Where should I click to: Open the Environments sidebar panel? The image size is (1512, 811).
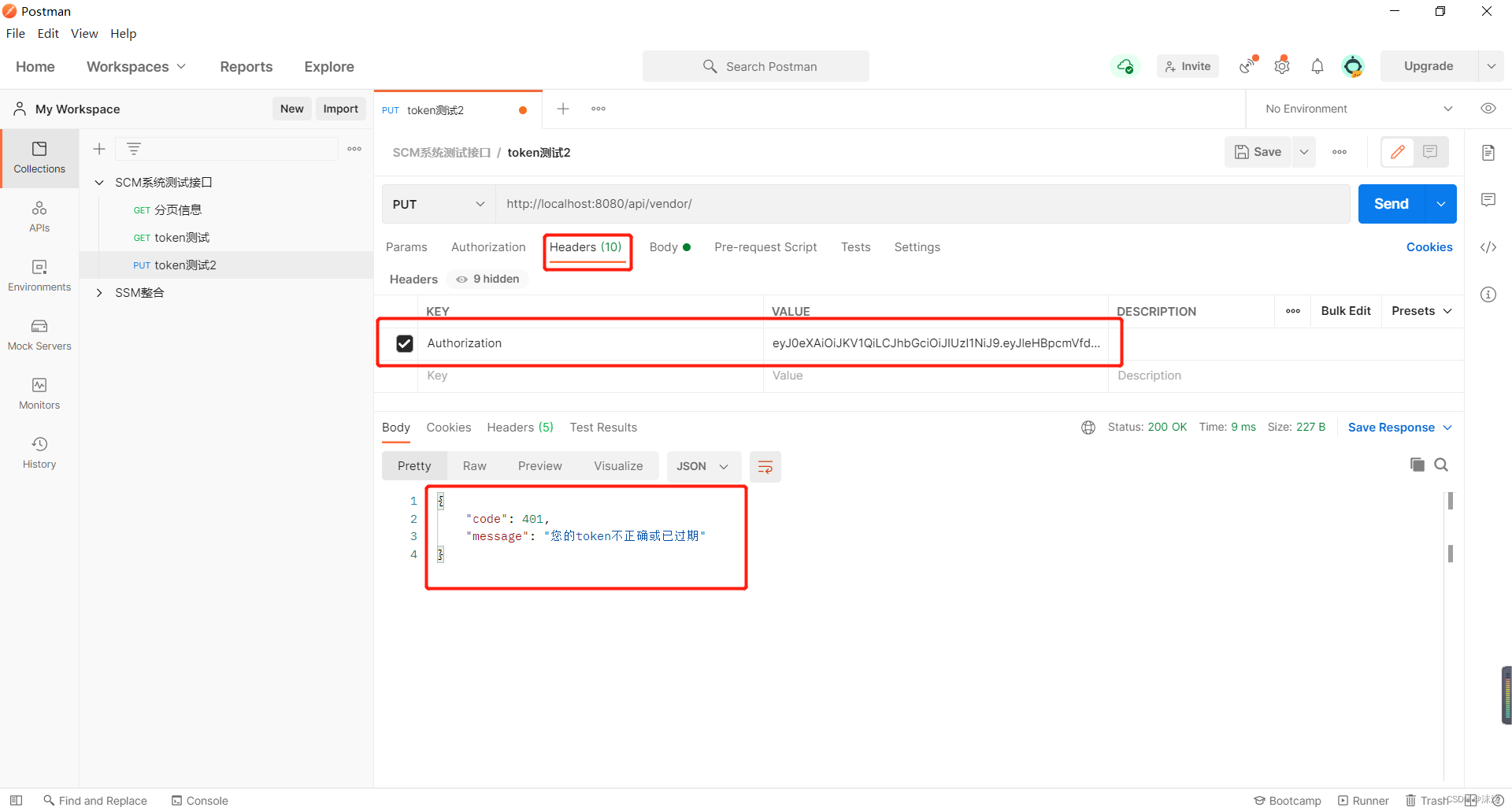coord(39,276)
